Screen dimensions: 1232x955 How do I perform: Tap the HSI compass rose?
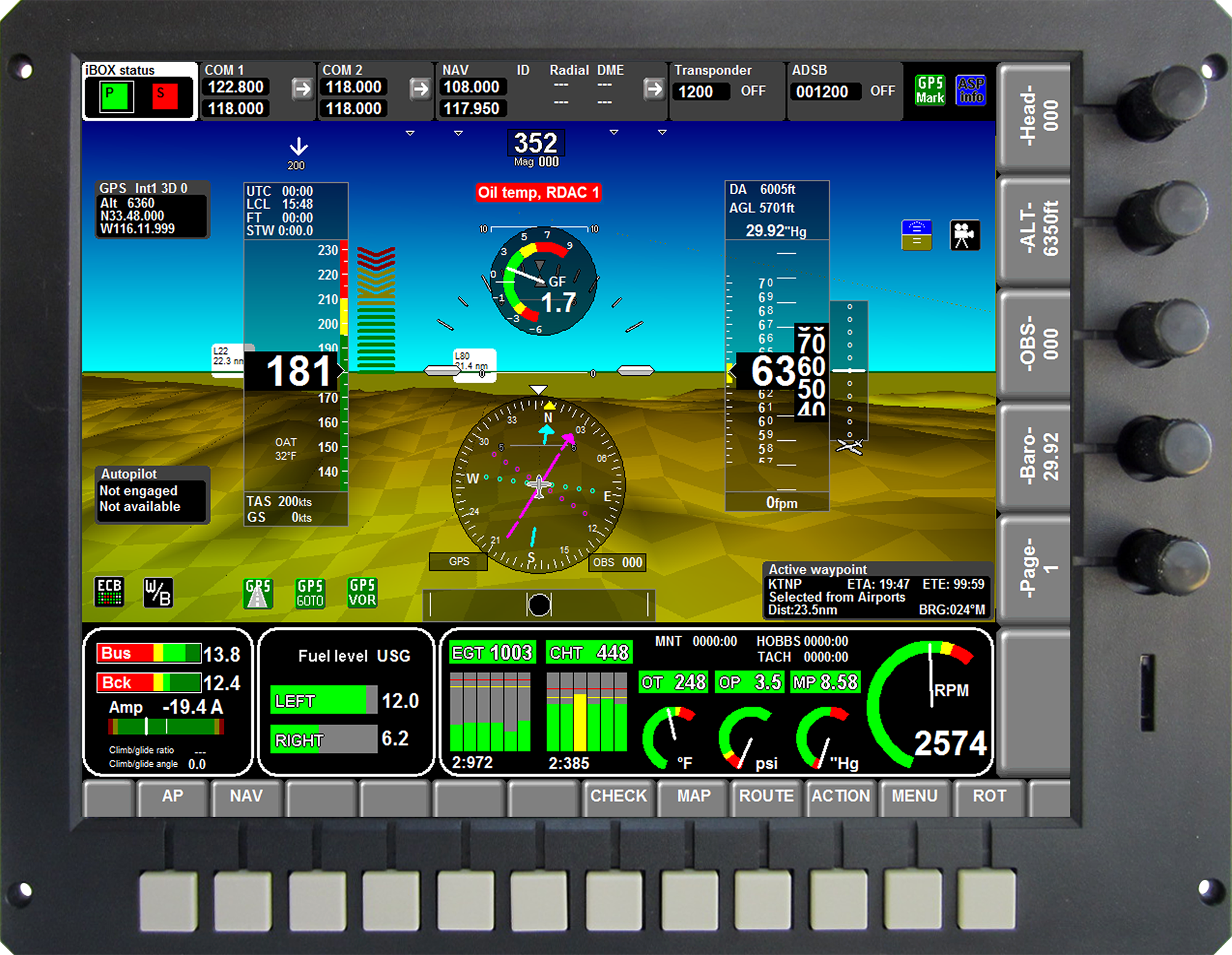click(x=539, y=485)
